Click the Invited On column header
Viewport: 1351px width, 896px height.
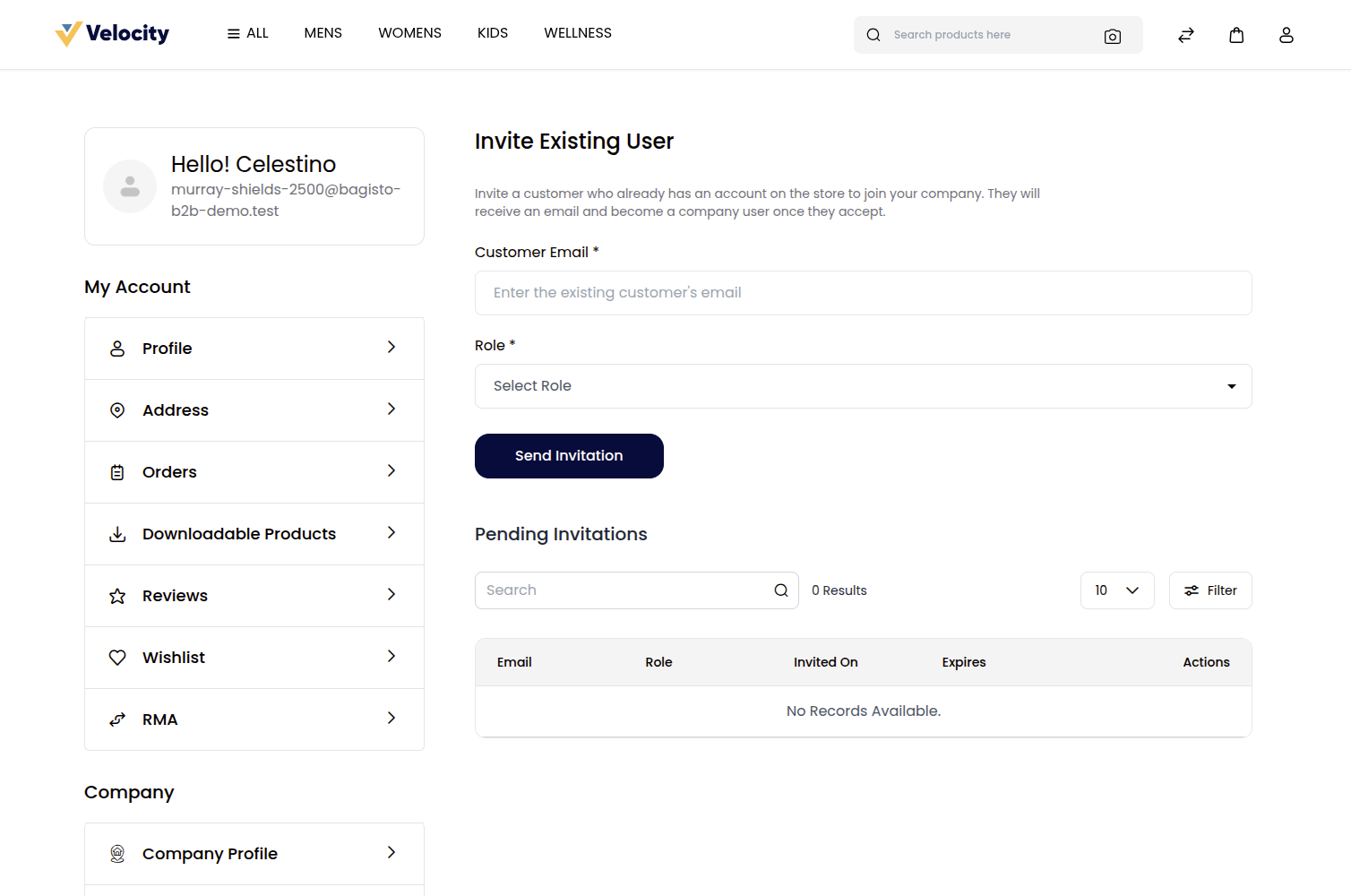[826, 662]
